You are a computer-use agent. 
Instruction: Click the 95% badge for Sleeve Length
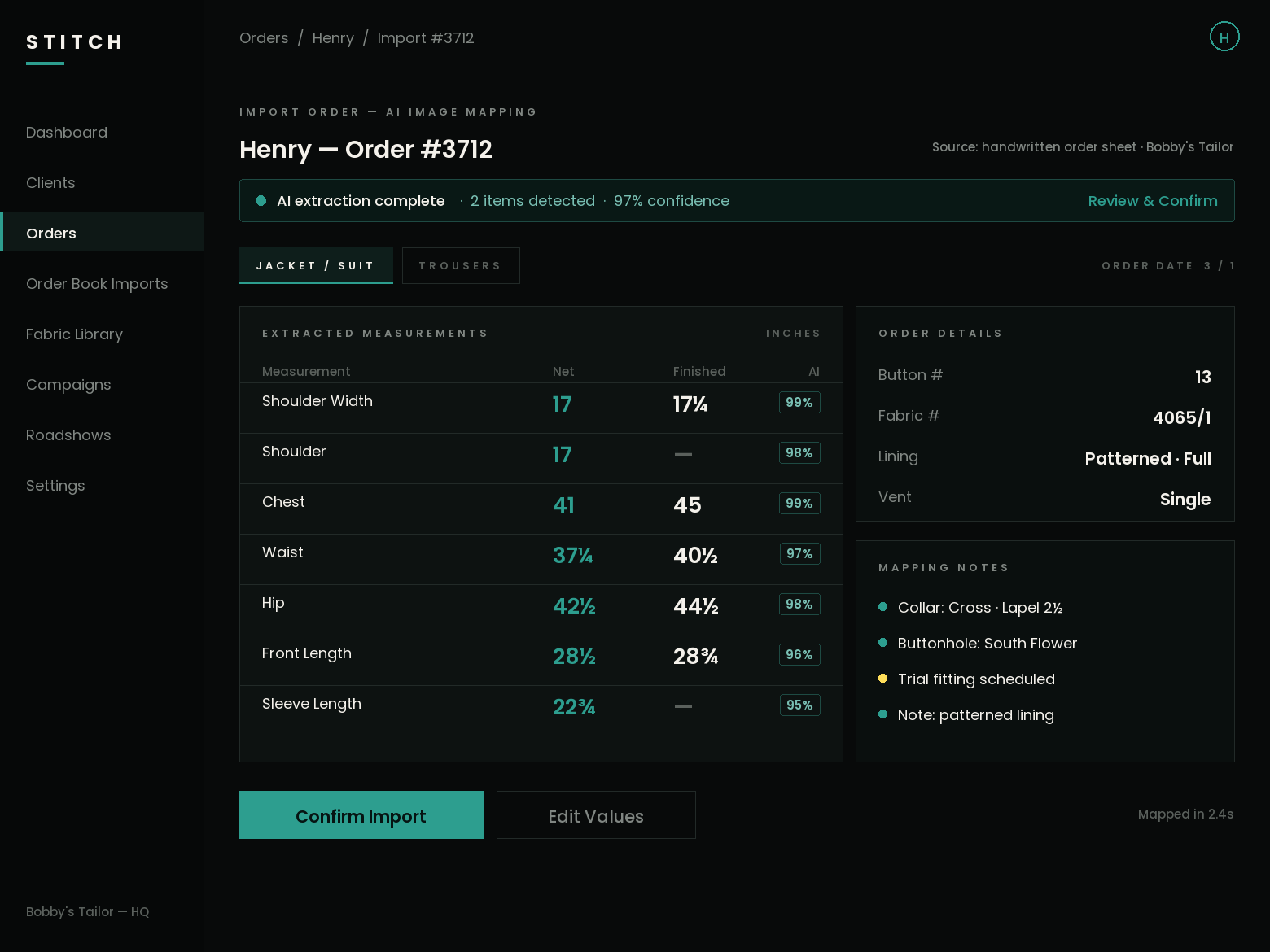[x=799, y=705]
